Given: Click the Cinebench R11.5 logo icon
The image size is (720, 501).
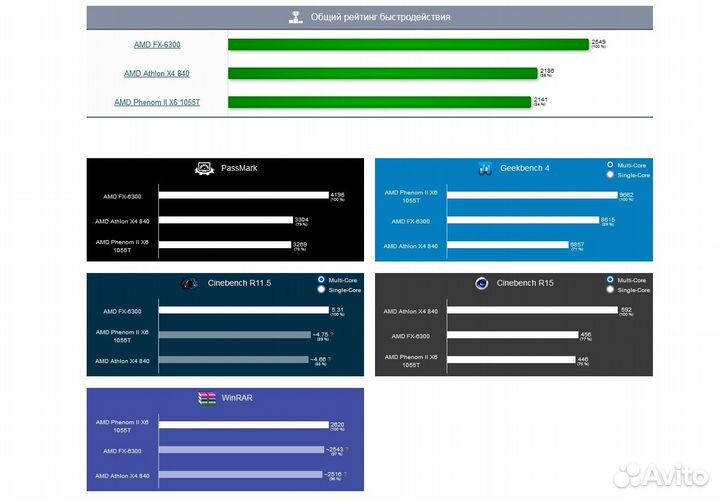Looking at the screenshot, I should point(188,283).
